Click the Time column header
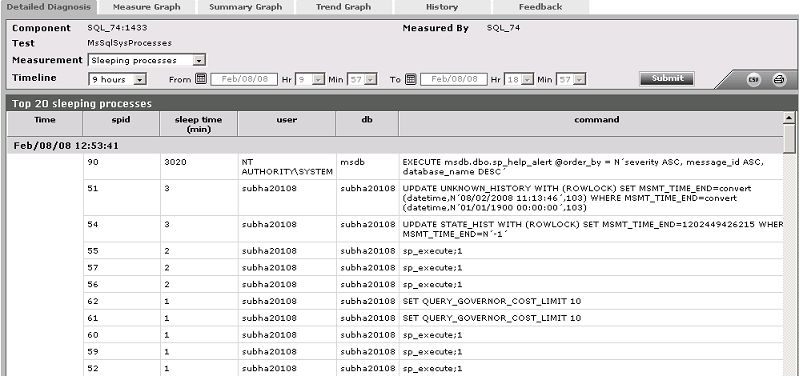This screenshot has height=376, width=799. [x=45, y=124]
